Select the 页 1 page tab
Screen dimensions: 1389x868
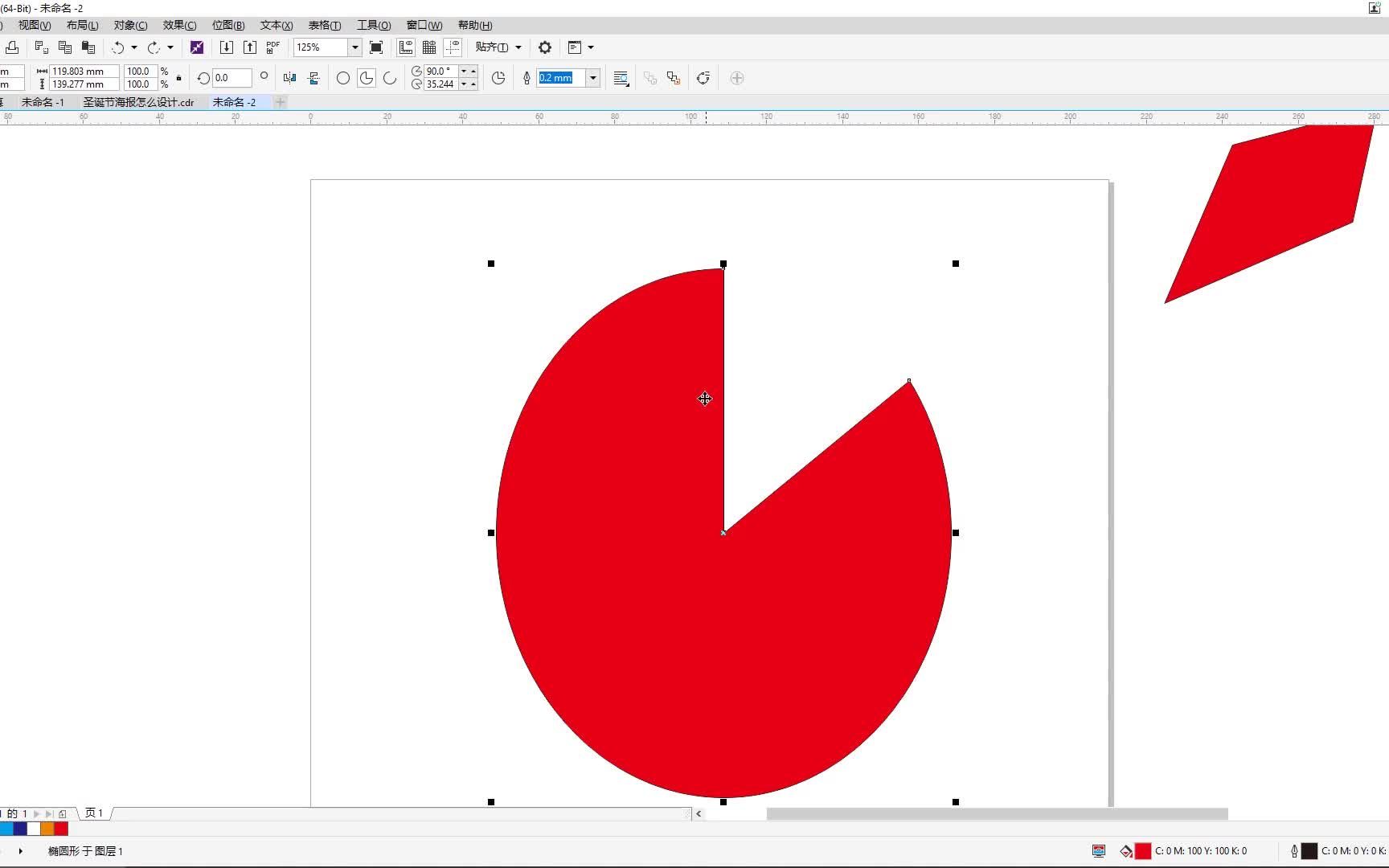94,813
